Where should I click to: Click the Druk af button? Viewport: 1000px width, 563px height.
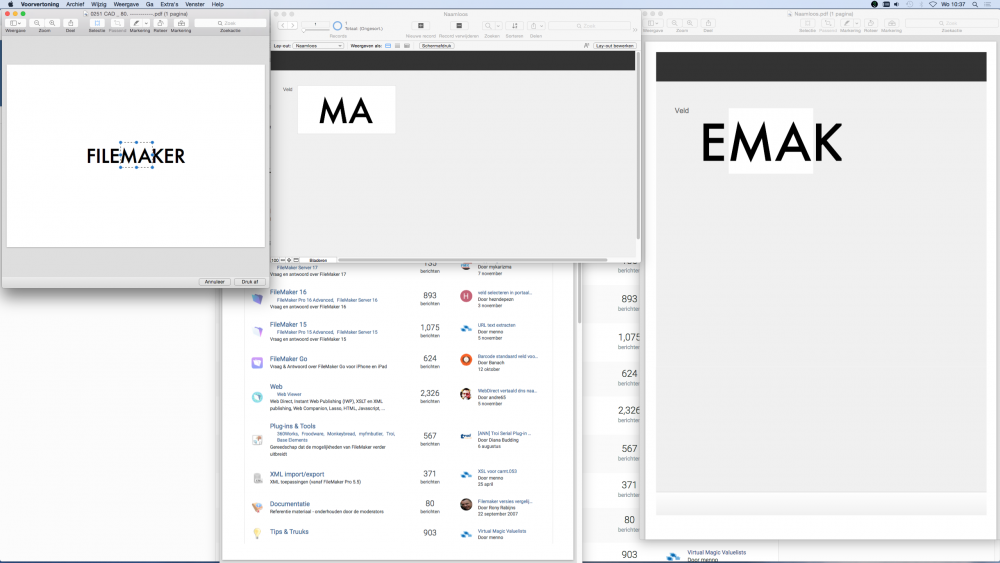point(249,282)
